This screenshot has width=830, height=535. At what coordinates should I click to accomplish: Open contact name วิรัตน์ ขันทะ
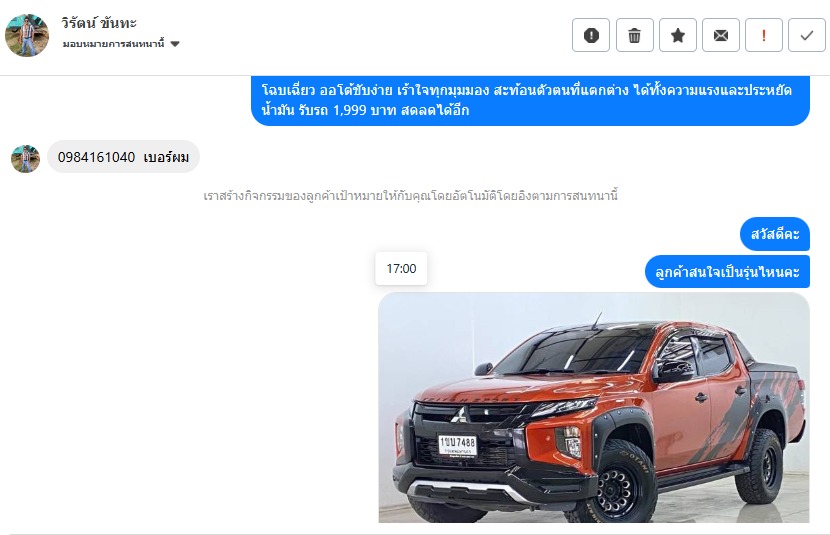click(x=98, y=23)
